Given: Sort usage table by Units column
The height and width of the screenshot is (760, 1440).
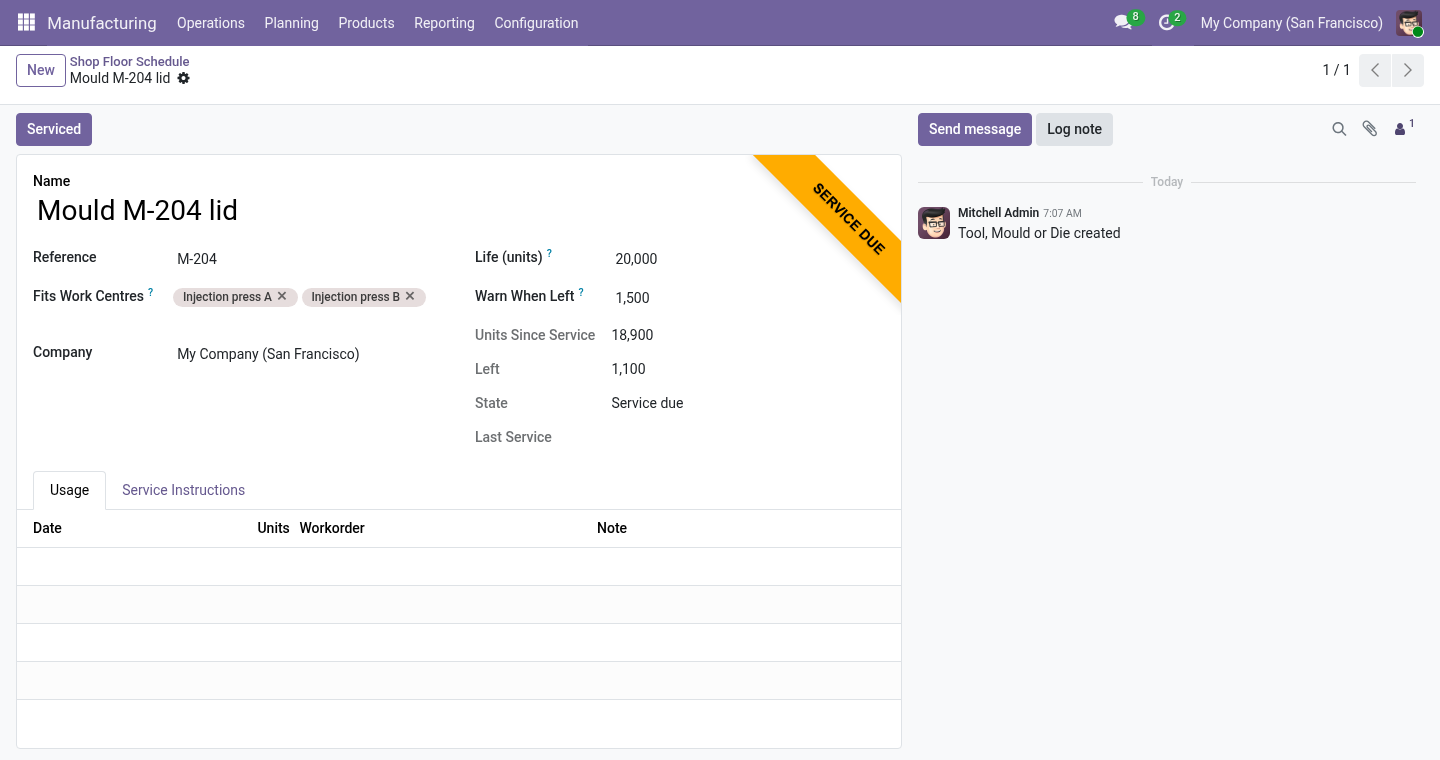Looking at the screenshot, I should [273, 528].
